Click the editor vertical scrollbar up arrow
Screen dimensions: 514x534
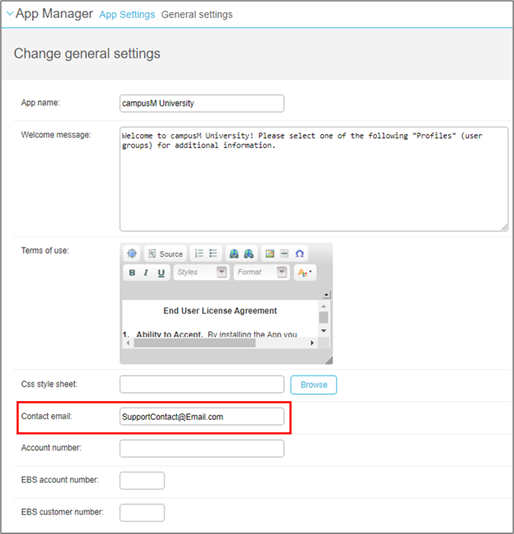(x=324, y=307)
